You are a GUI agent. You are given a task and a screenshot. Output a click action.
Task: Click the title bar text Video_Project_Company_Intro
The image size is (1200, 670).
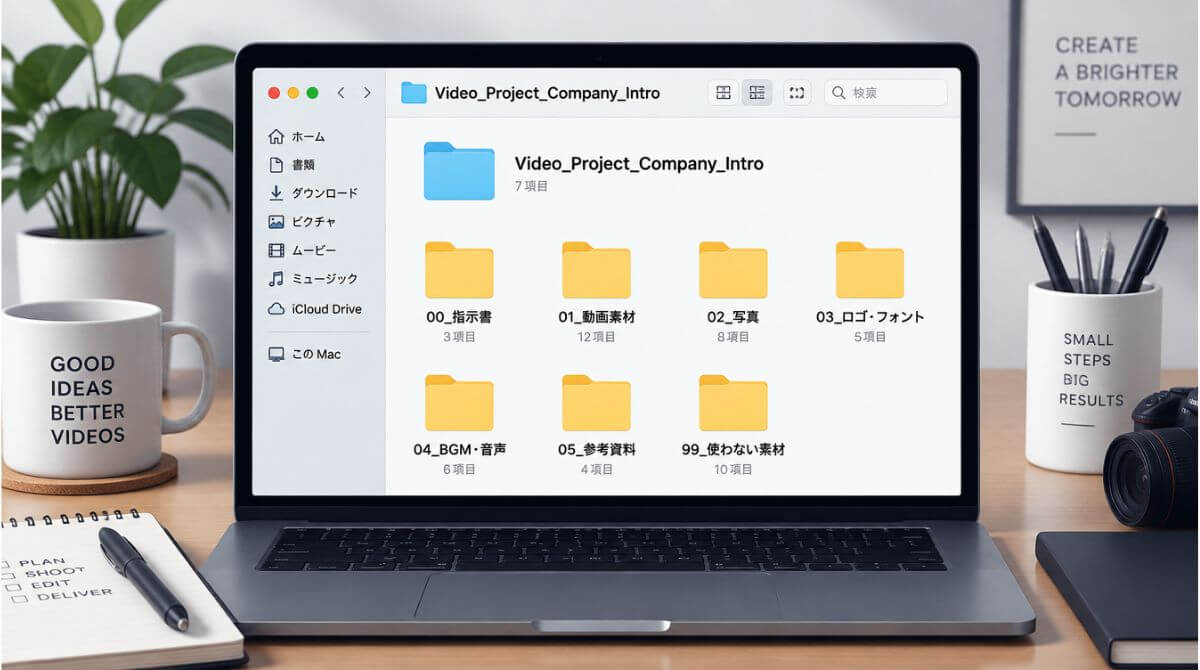(547, 93)
